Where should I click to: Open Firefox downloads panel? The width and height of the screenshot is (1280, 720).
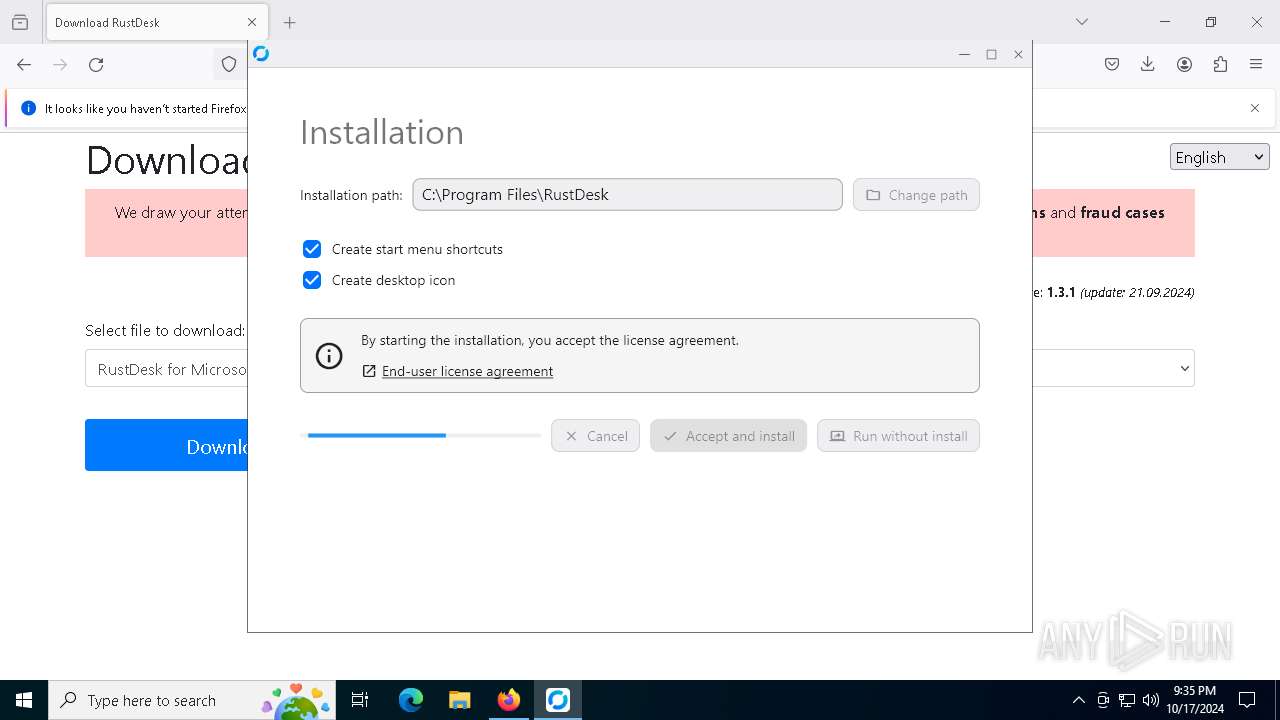click(x=1148, y=65)
